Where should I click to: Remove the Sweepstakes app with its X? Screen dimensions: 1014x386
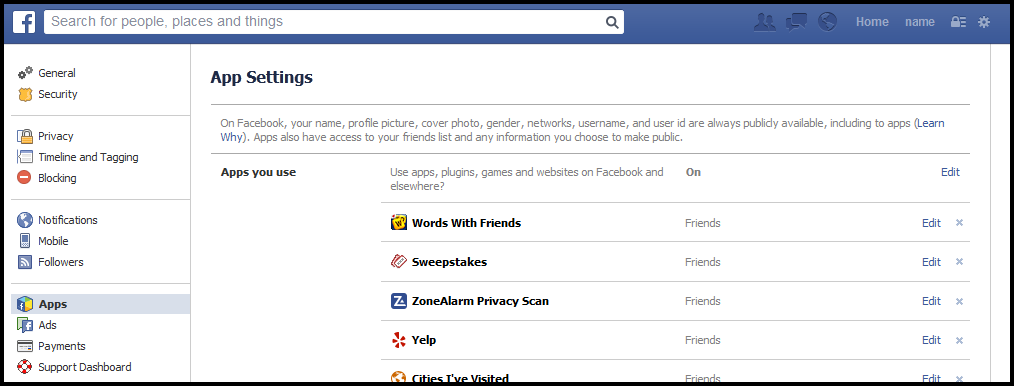(x=960, y=262)
